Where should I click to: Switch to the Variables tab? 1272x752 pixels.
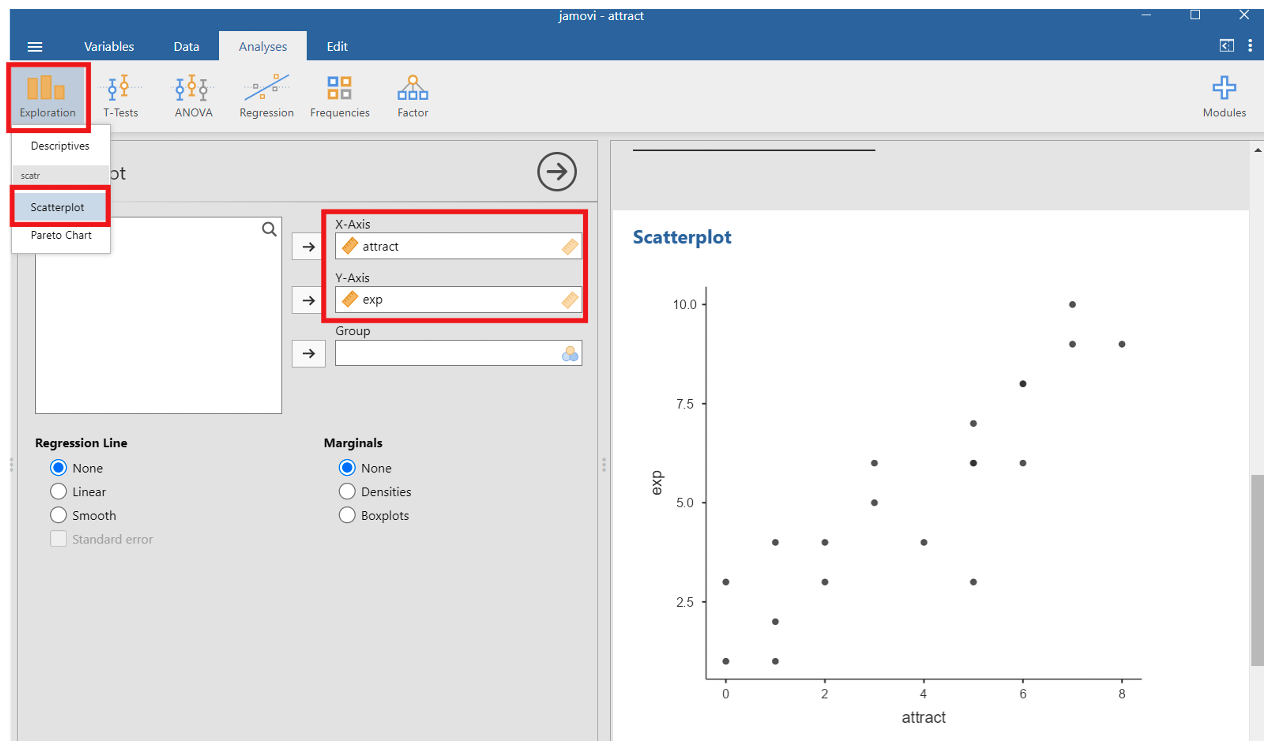click(109, 47)
